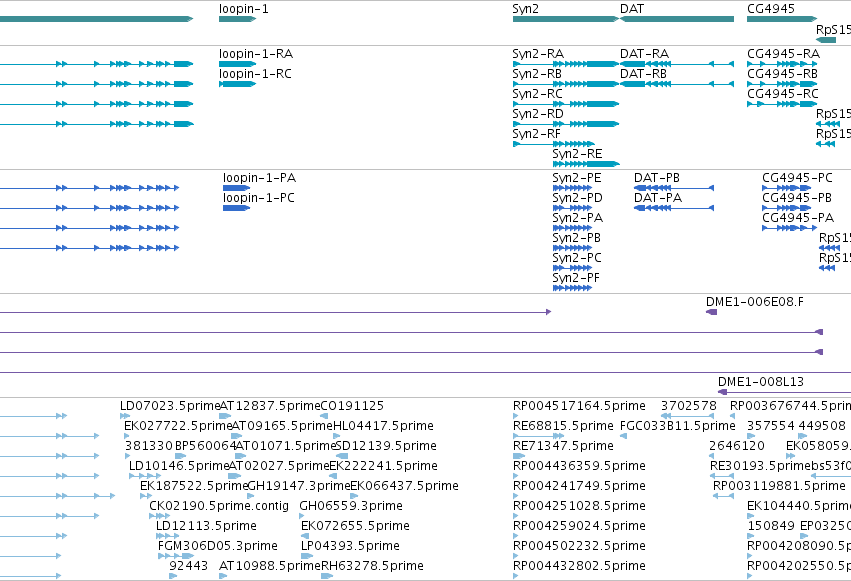Click EST EK066437.5prime
The width and height of the screenshot is (851, 581).
click(x=354, y=496)
